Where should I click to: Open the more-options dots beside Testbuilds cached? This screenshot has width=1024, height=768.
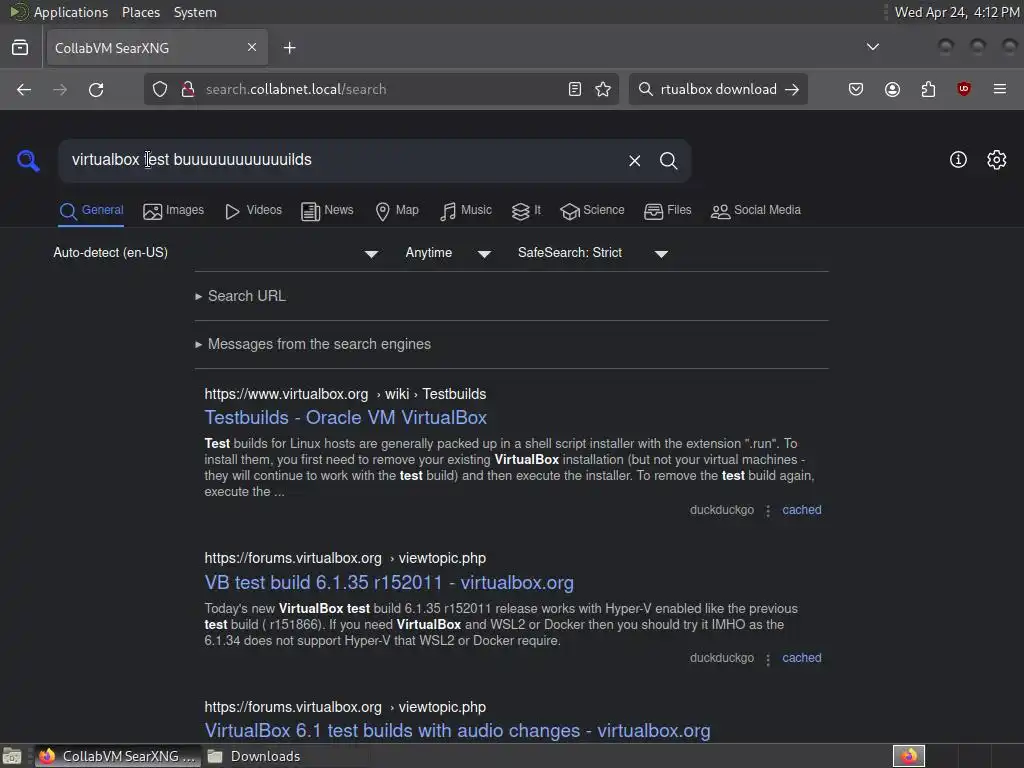tap(768, 511)
